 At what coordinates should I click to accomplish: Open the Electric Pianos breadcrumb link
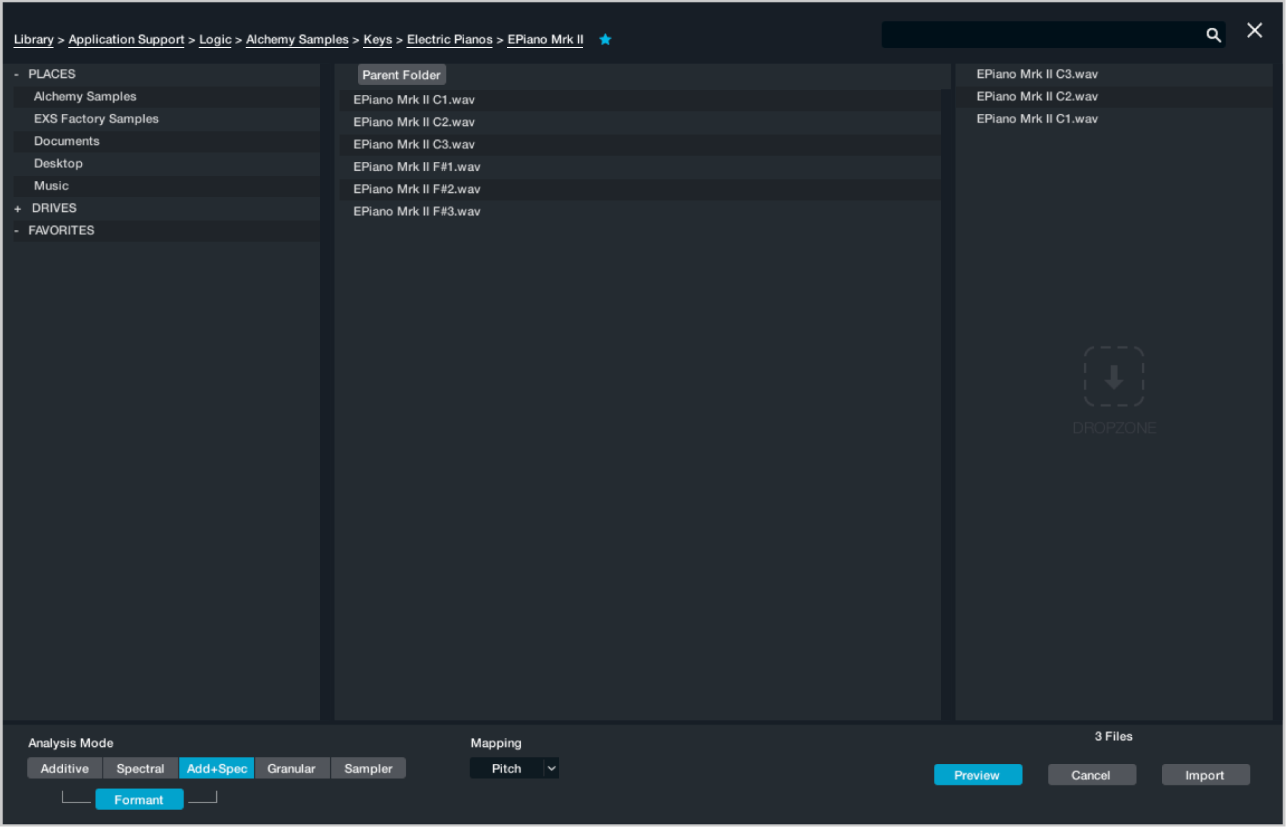(449, 39)
